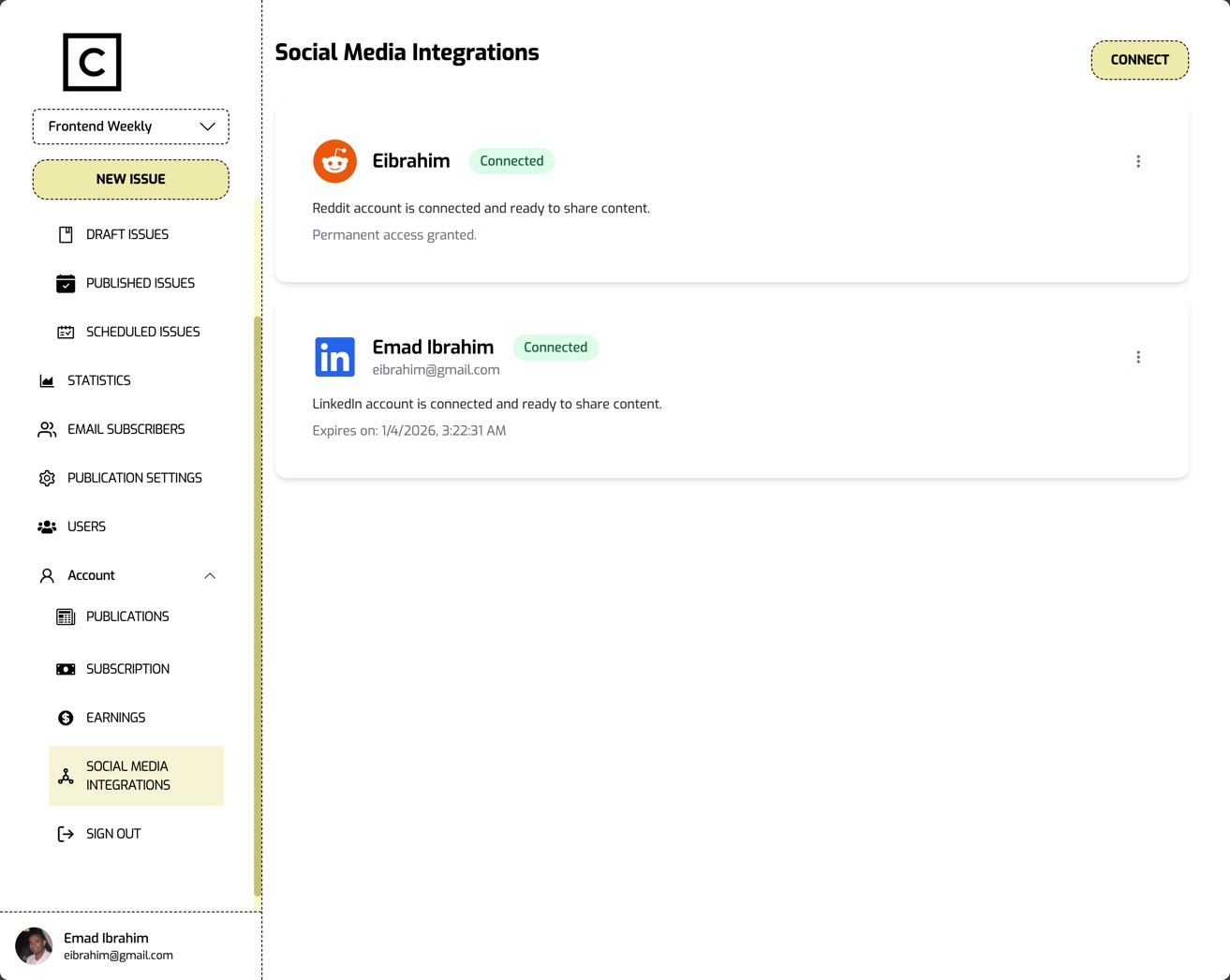
Task: Collapse the Account section
Action: click(x=210, y=575)
